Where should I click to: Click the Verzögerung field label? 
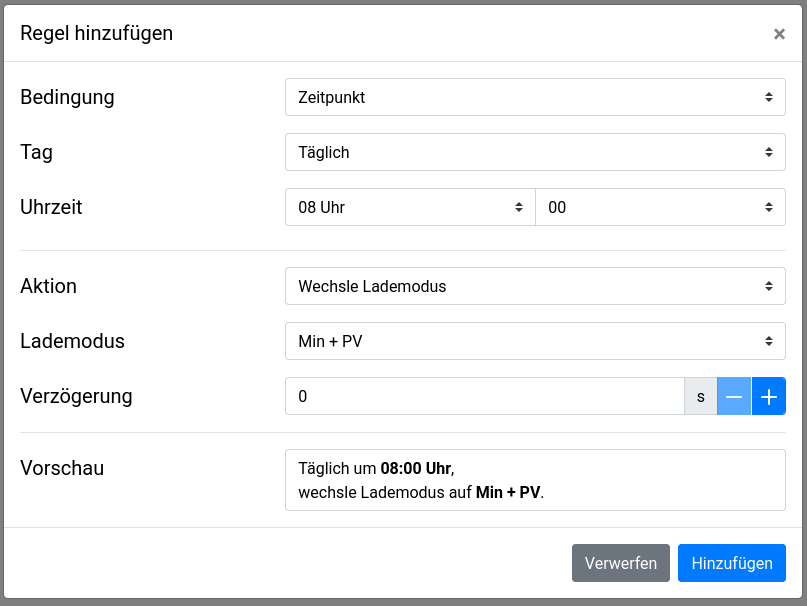[77, 395]
